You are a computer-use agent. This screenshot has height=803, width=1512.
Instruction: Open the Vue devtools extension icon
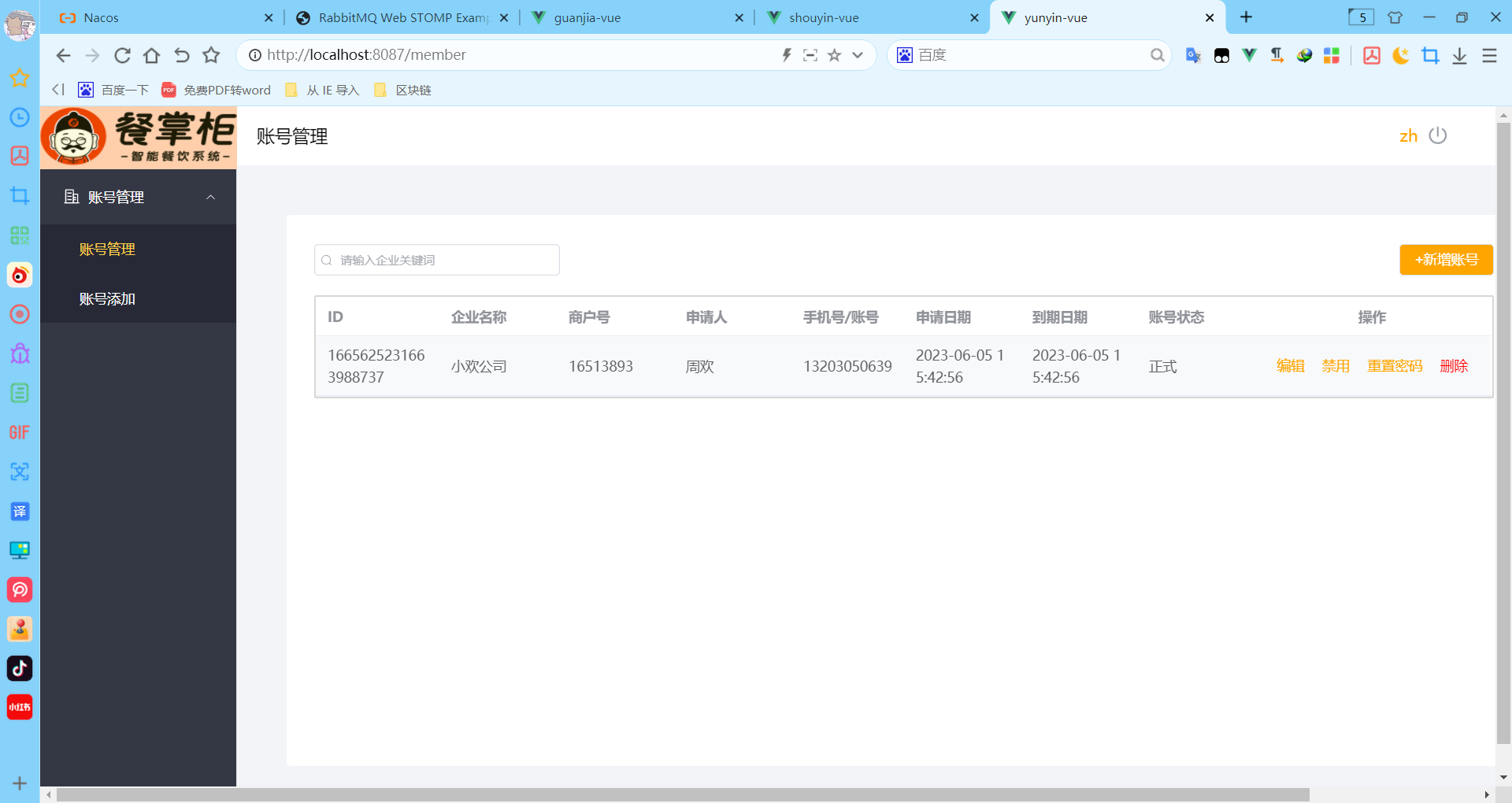click(x=1249, y=55)
